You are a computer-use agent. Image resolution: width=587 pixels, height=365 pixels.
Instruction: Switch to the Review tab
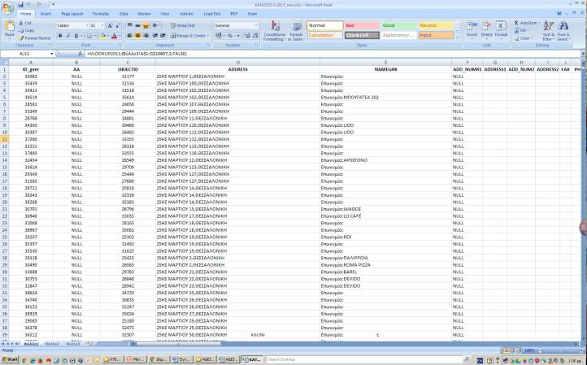click(144, 14)
